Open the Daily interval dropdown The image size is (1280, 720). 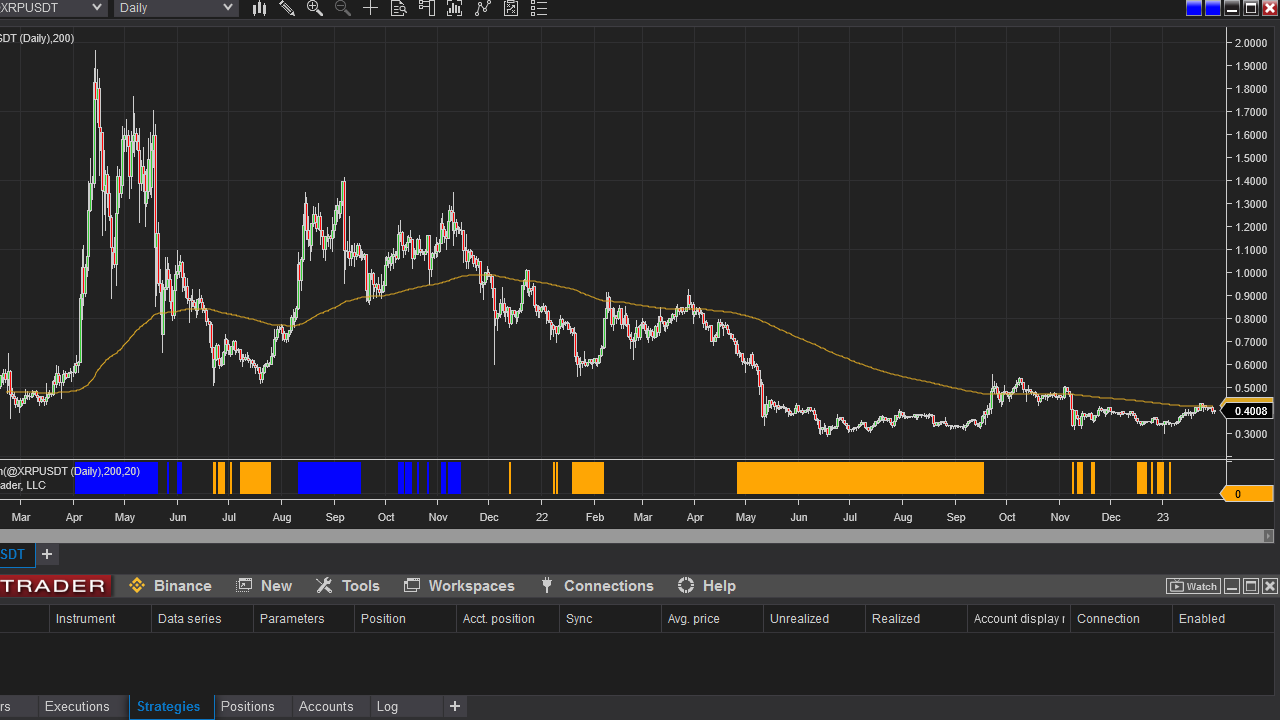coord(176,8)
